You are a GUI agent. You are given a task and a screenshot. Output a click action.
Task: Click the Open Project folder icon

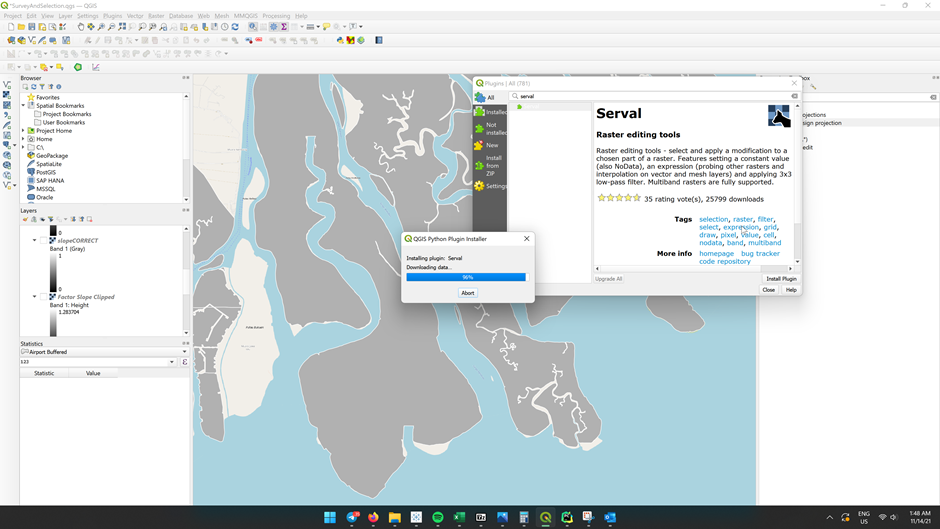[21, 27]
